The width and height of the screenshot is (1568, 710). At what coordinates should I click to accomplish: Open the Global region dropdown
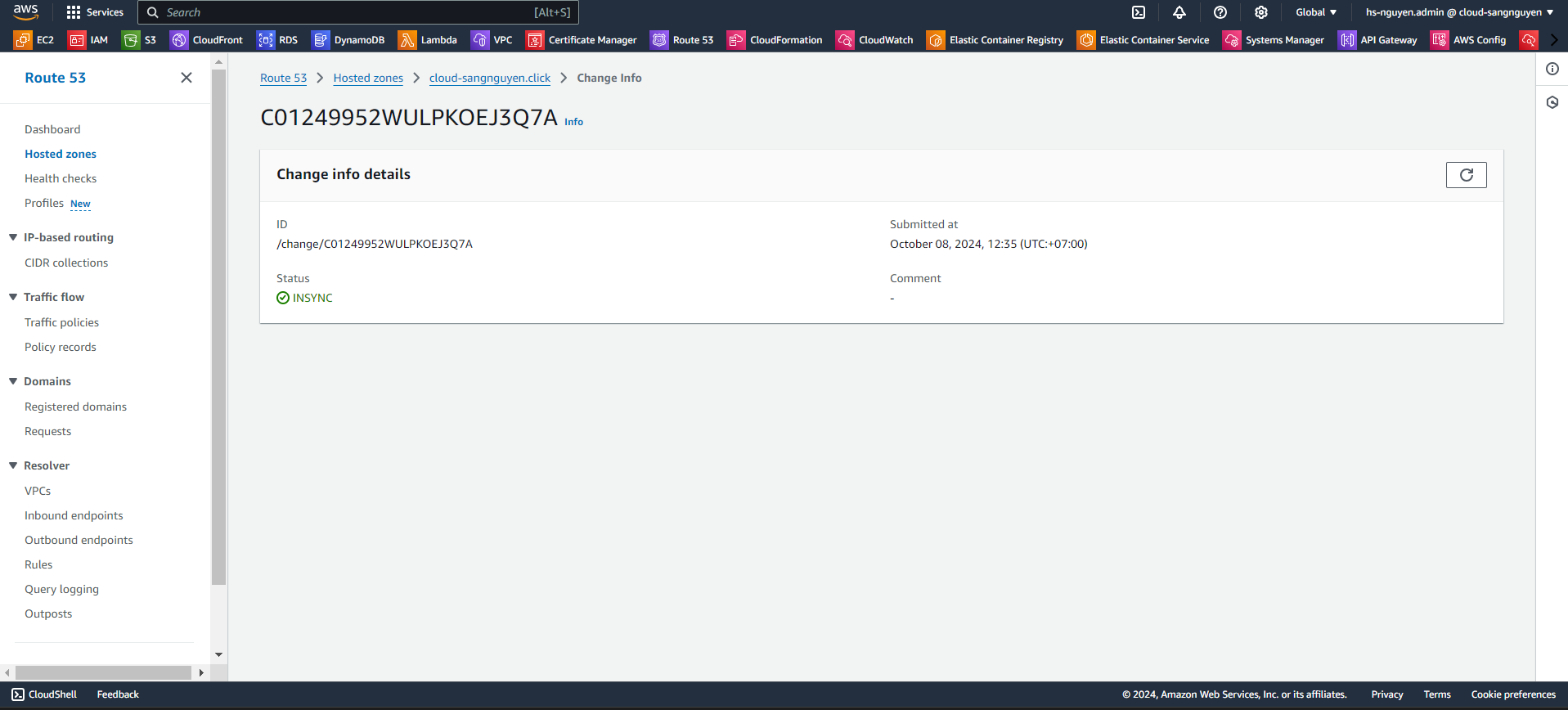pyautogui.click(x=1315, y=12)
